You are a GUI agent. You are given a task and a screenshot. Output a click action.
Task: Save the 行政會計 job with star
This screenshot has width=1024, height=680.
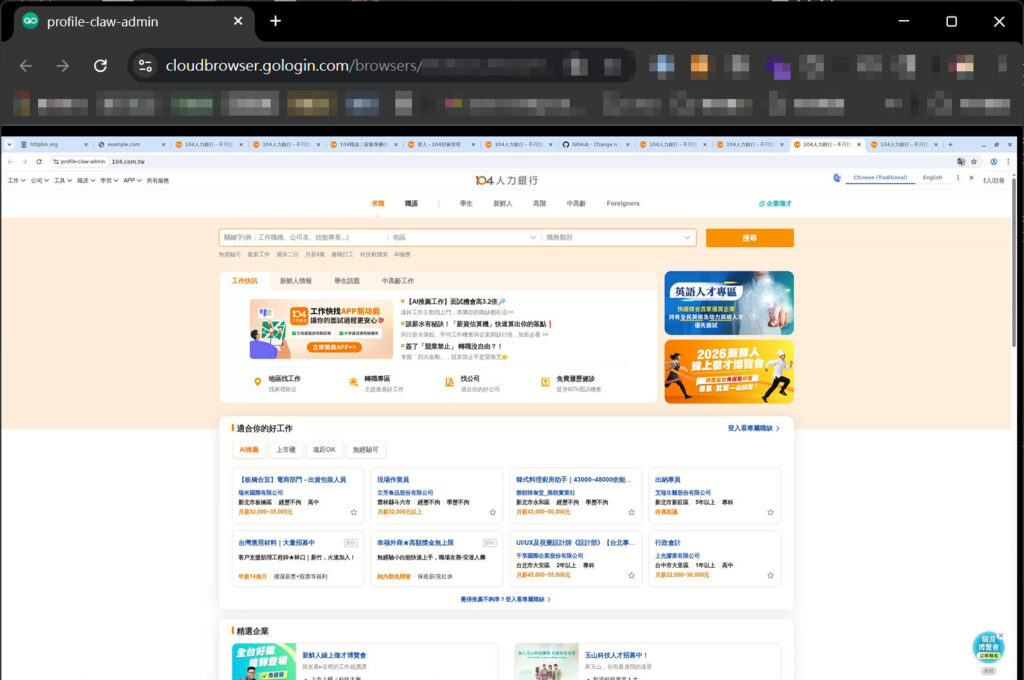click(771, 575)
